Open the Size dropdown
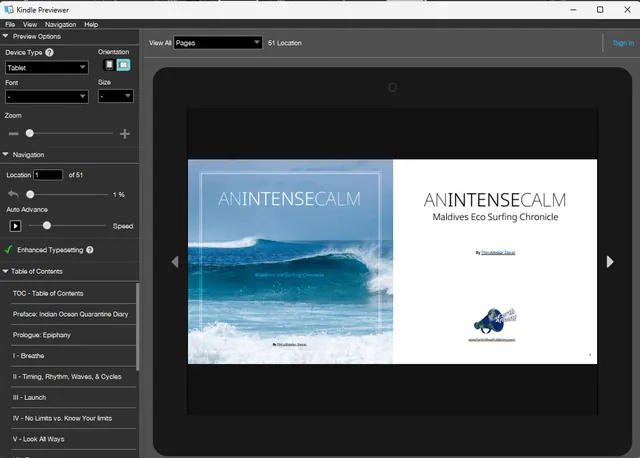This screenshot has width=640, height=458. 116,96
